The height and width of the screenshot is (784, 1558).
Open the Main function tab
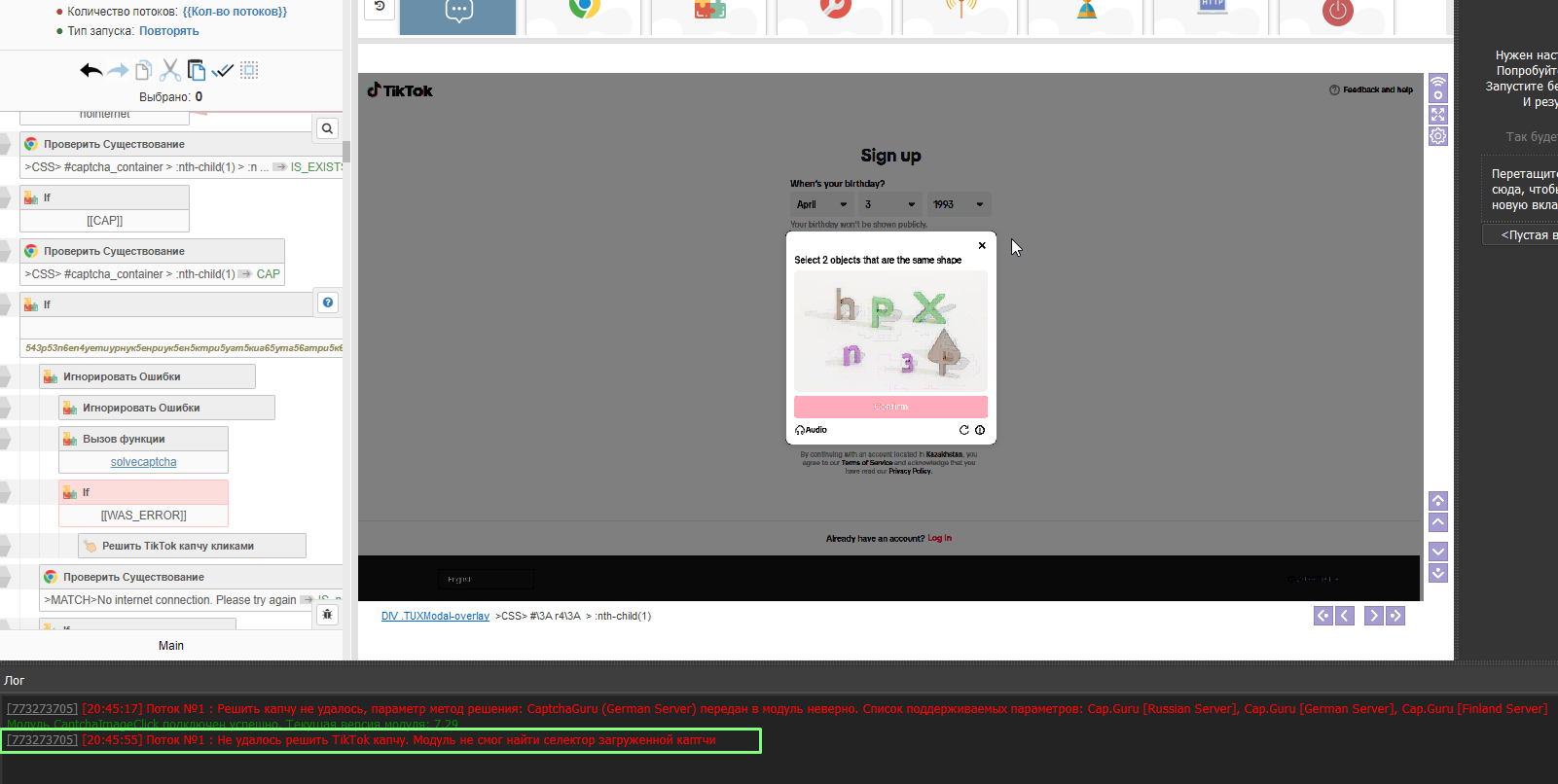coord(171,646)
